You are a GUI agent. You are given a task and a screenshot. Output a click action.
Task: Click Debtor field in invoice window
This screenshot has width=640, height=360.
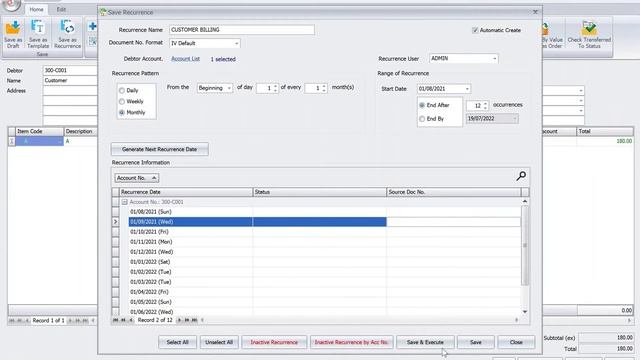[x=70, y=70]
